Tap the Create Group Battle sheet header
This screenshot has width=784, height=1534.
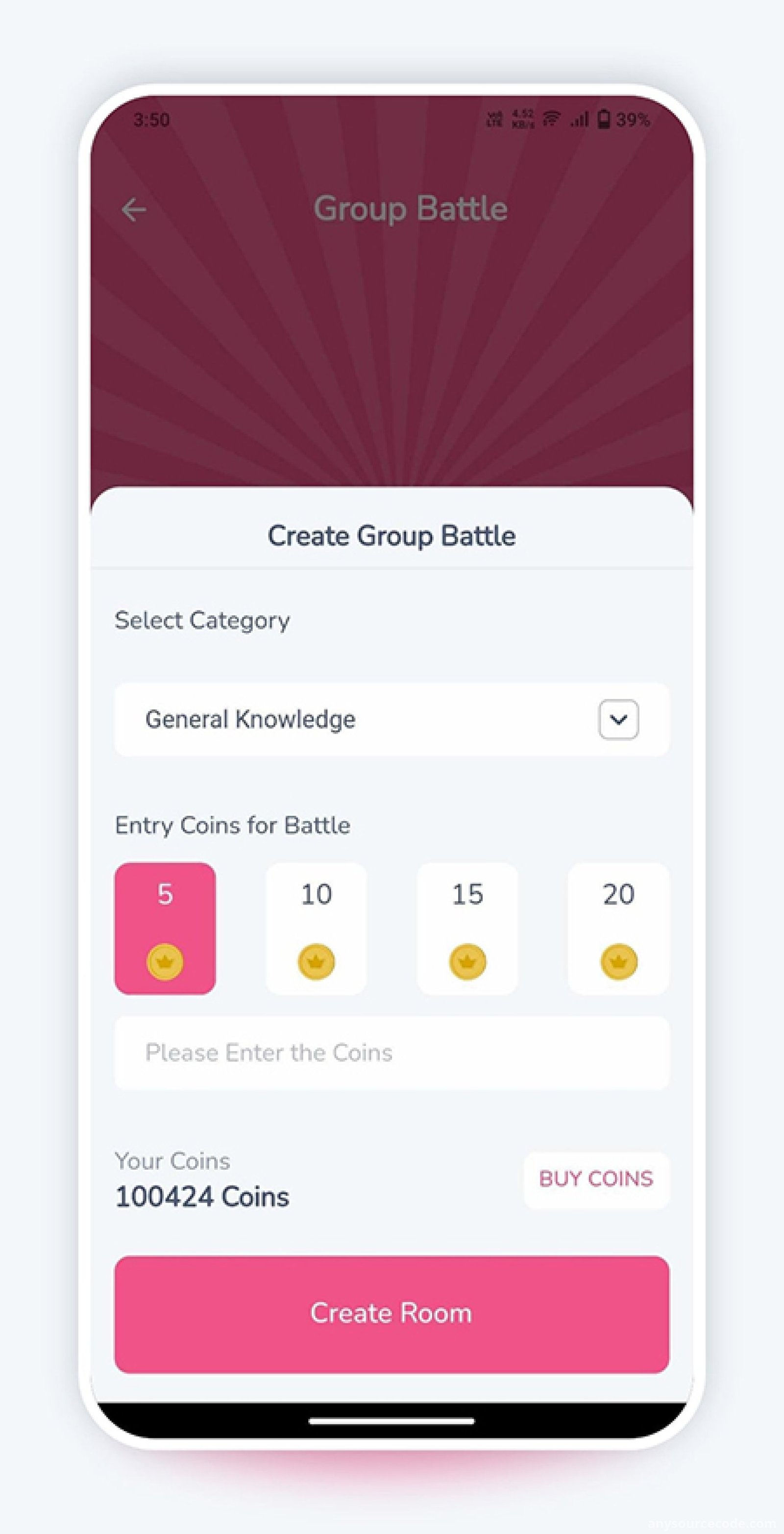click(x=392, y=535)
